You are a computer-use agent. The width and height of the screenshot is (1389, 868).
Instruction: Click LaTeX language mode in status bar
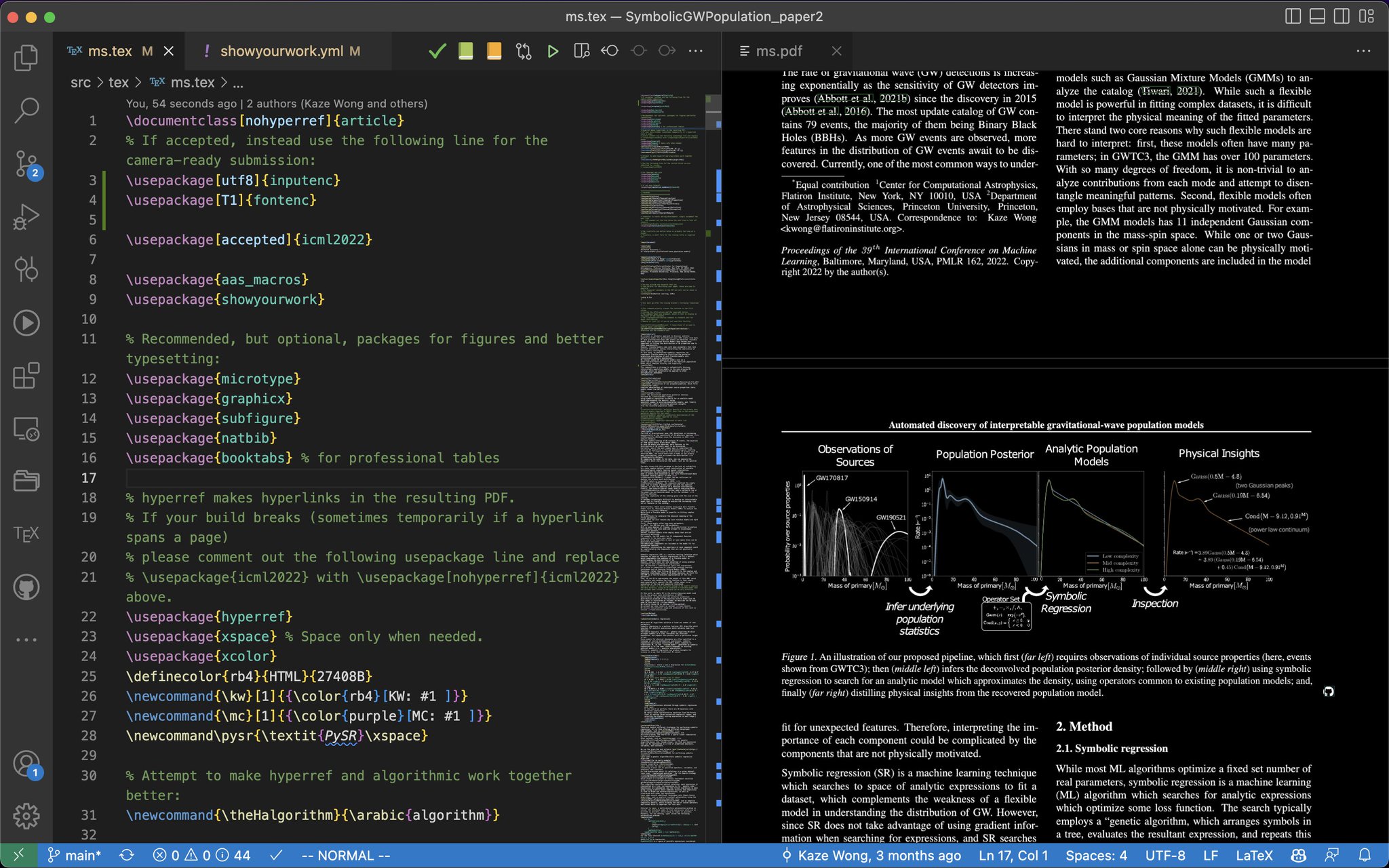1254,856
